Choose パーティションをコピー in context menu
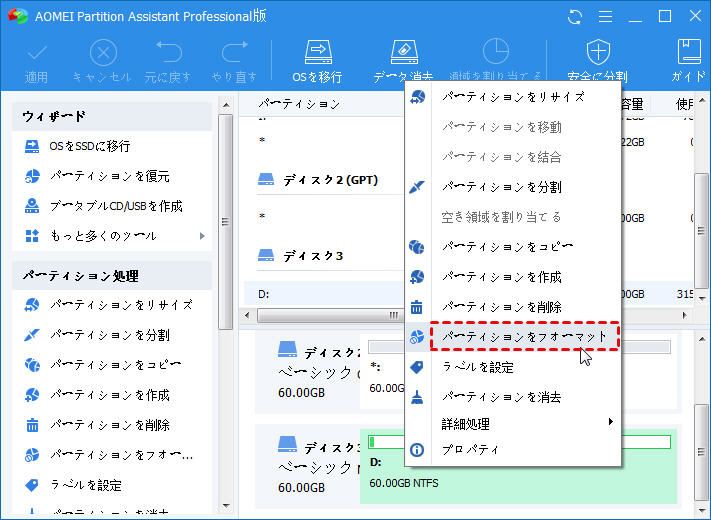711x520 pixels. pos(513,247)
